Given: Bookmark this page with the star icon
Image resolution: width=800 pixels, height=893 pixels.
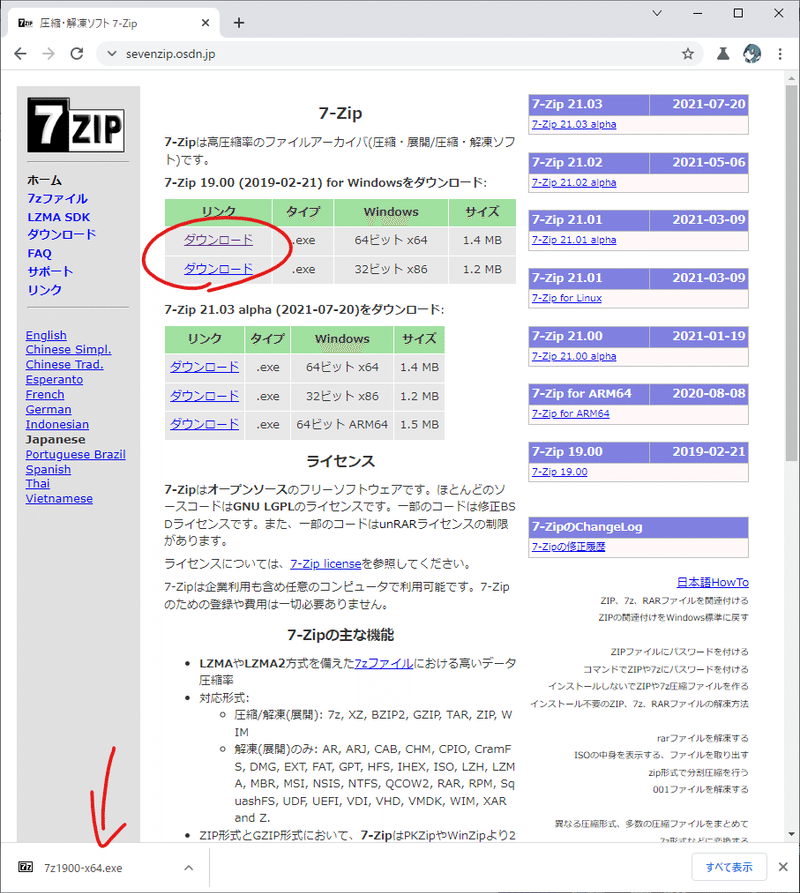Looking at the screenshot, I should click(x=688, y=54).
